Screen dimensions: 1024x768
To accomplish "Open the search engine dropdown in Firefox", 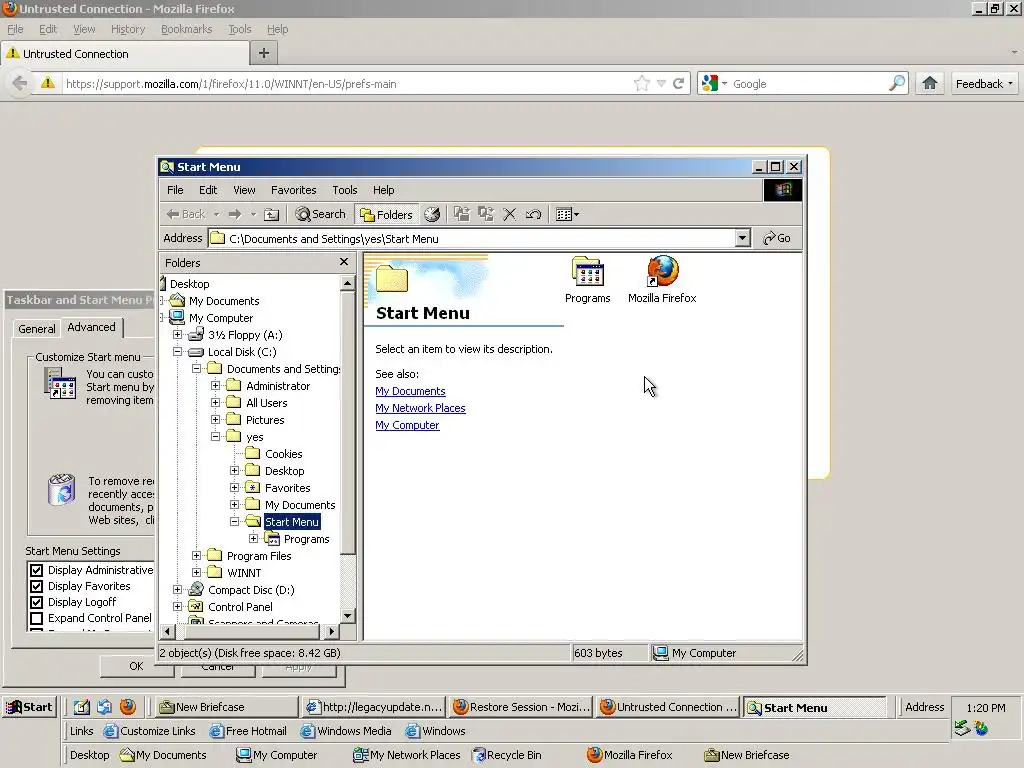I will 714,84.
